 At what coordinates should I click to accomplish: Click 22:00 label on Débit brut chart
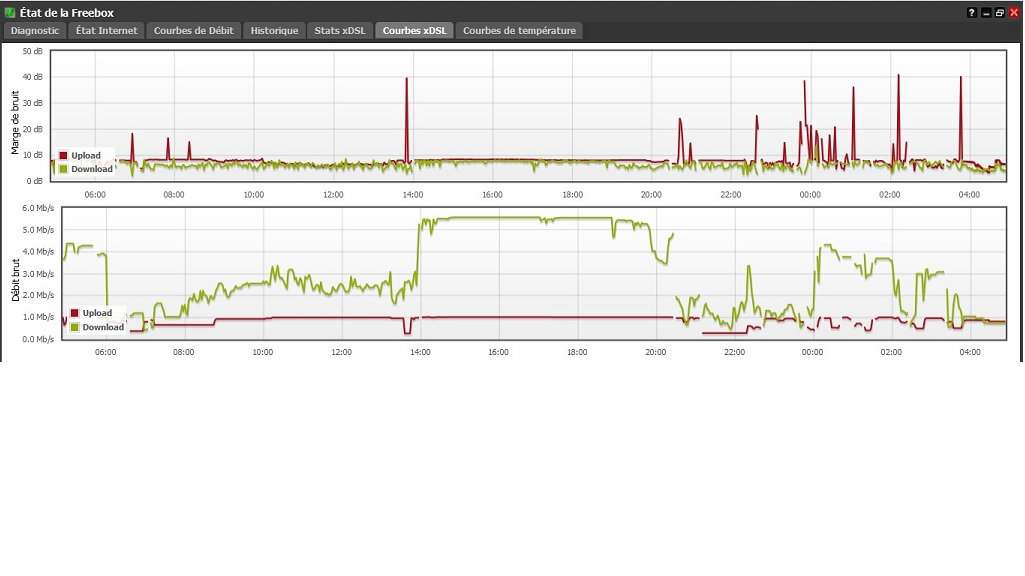[x=734, y=352]
